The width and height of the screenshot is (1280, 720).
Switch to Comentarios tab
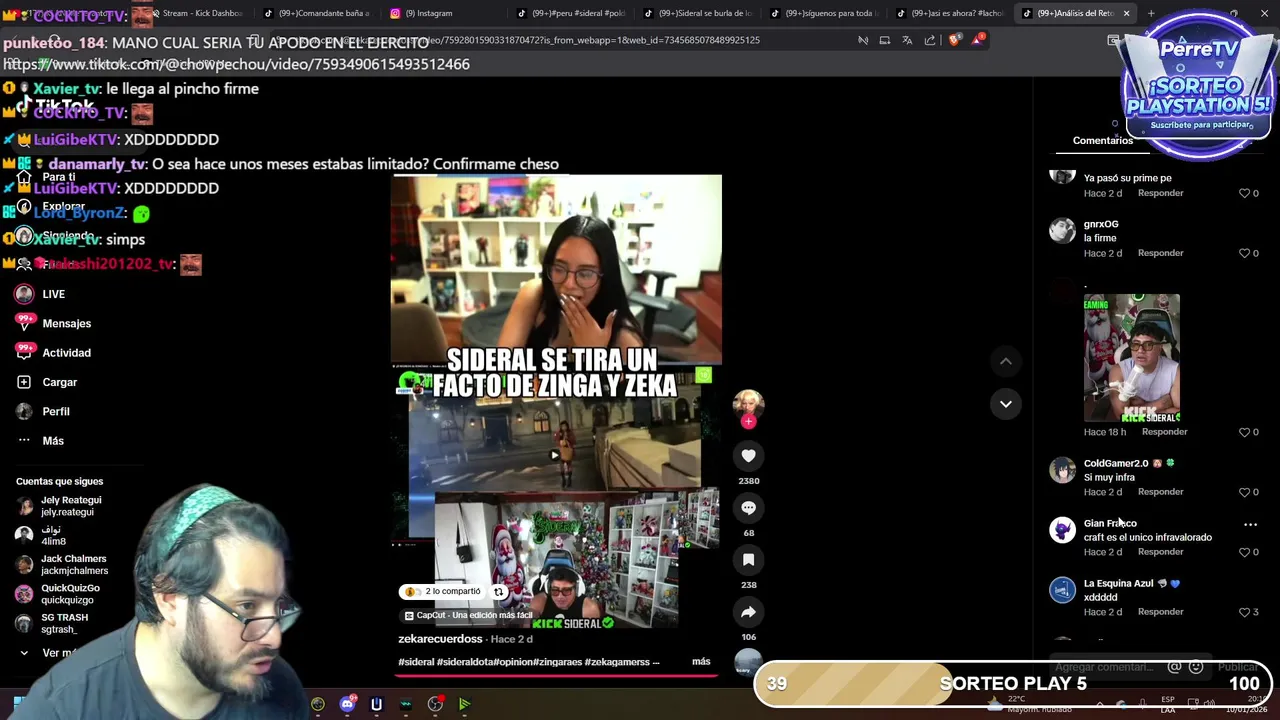[x=1103, y=140]
